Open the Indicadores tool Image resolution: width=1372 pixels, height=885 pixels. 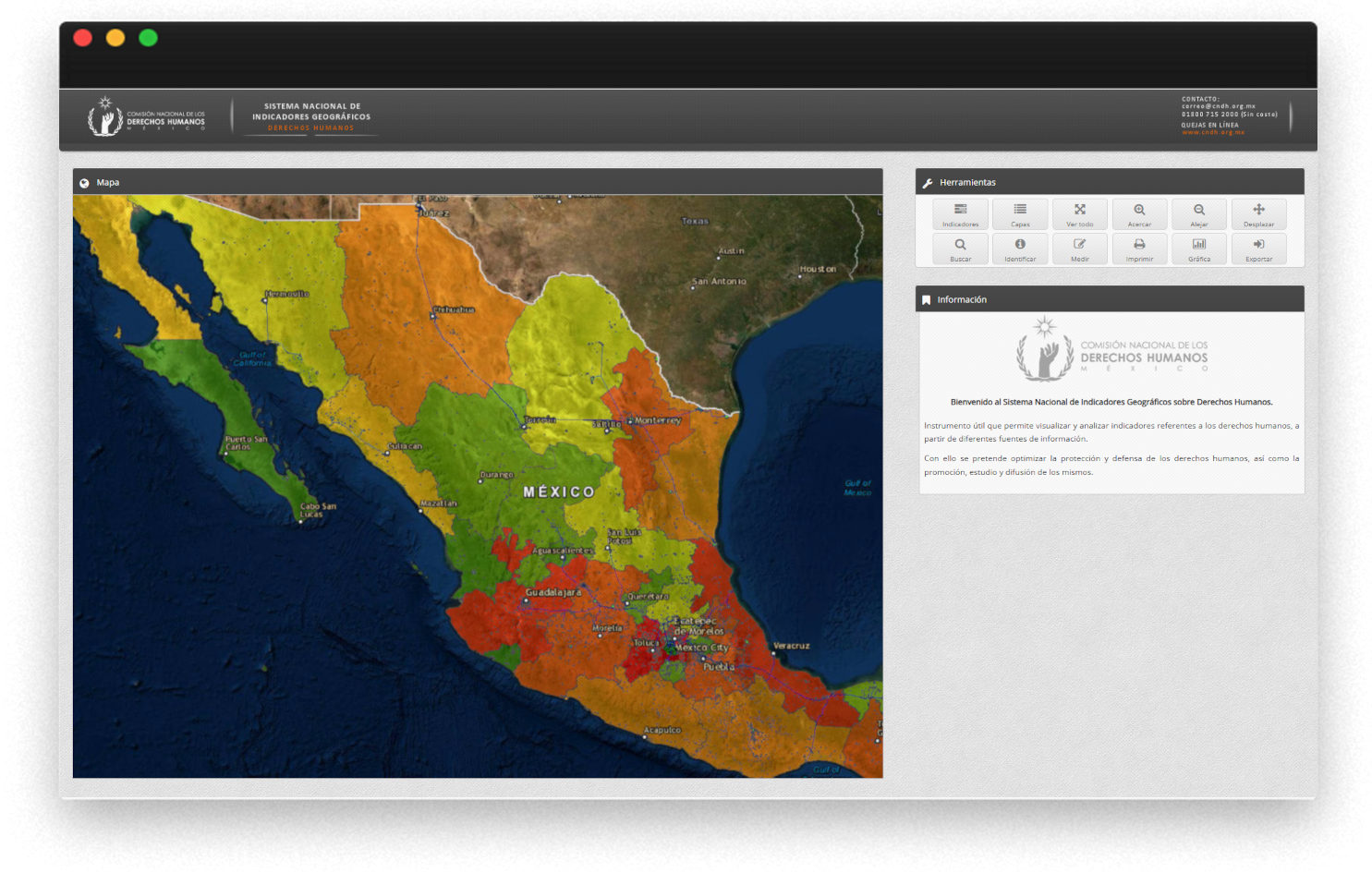pos(960,214)
